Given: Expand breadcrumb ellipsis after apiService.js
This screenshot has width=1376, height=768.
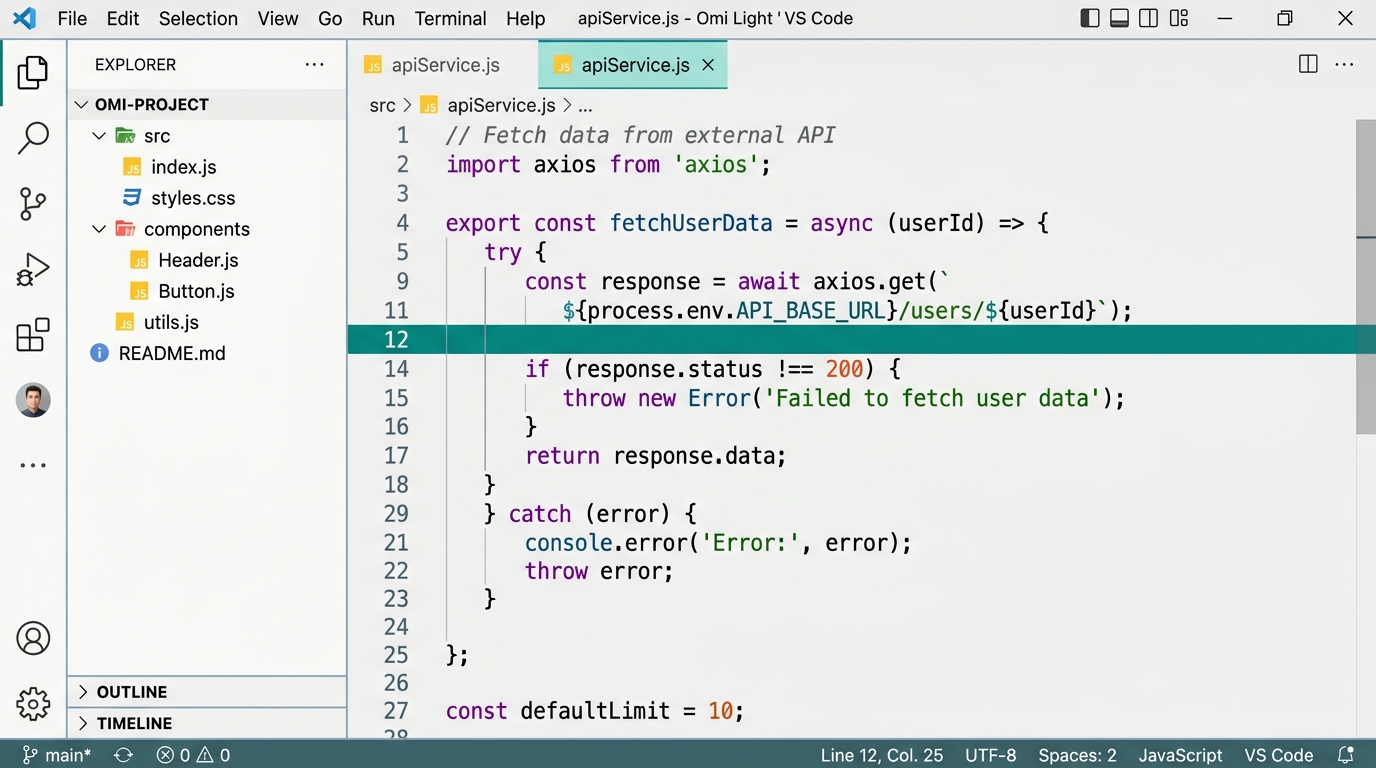Looking at the screenshot, I should point(585,105).
